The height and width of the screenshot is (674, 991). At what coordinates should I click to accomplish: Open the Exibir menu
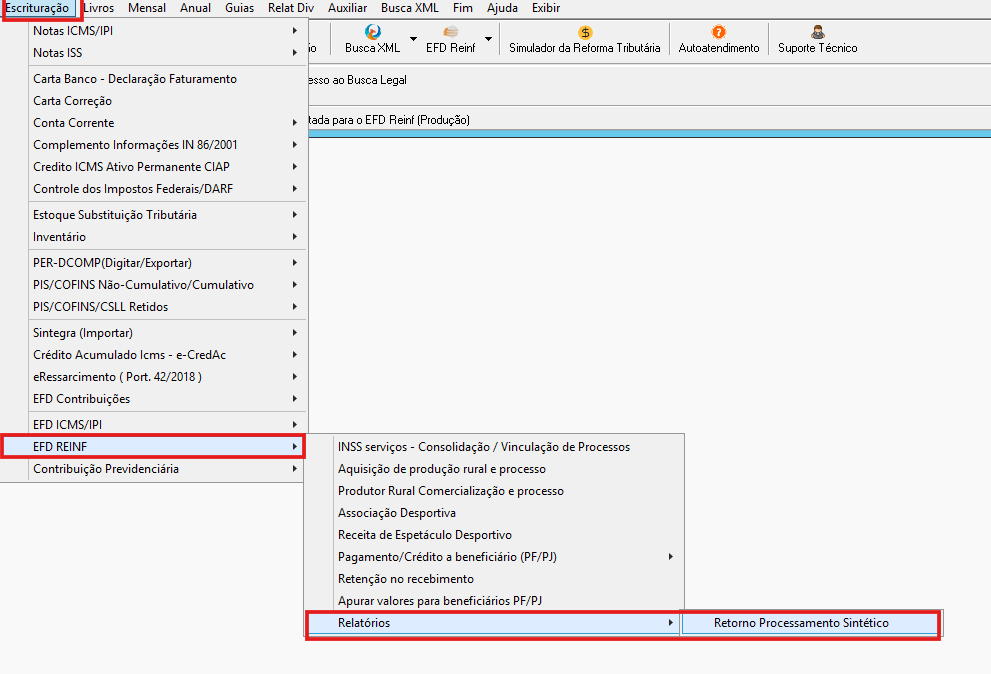pos(546,8)
